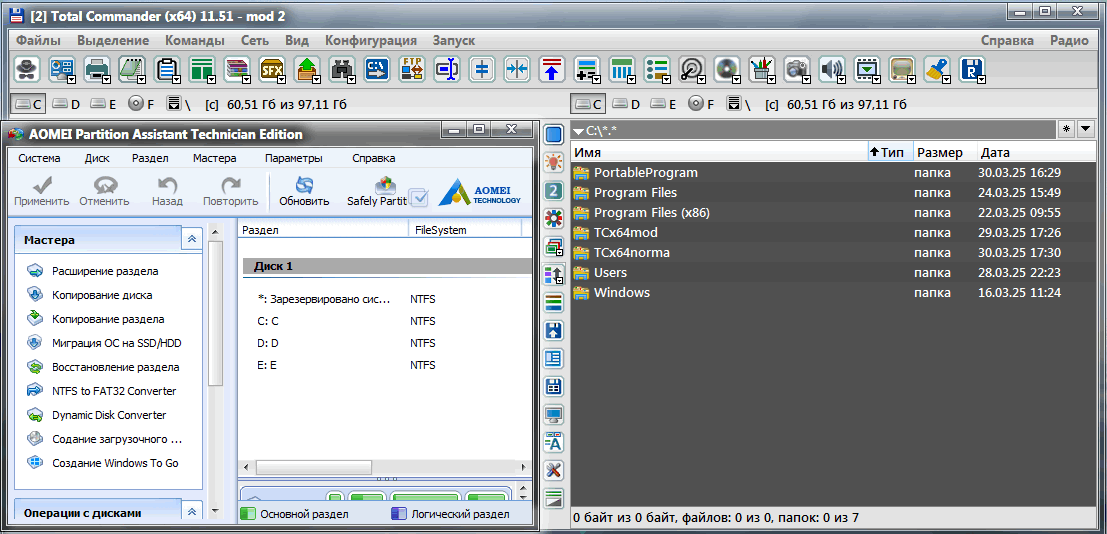This screenshot has height=534, width=1107.
Task: Click the clipboard icon in the toolbar
Action: point(166,69)
